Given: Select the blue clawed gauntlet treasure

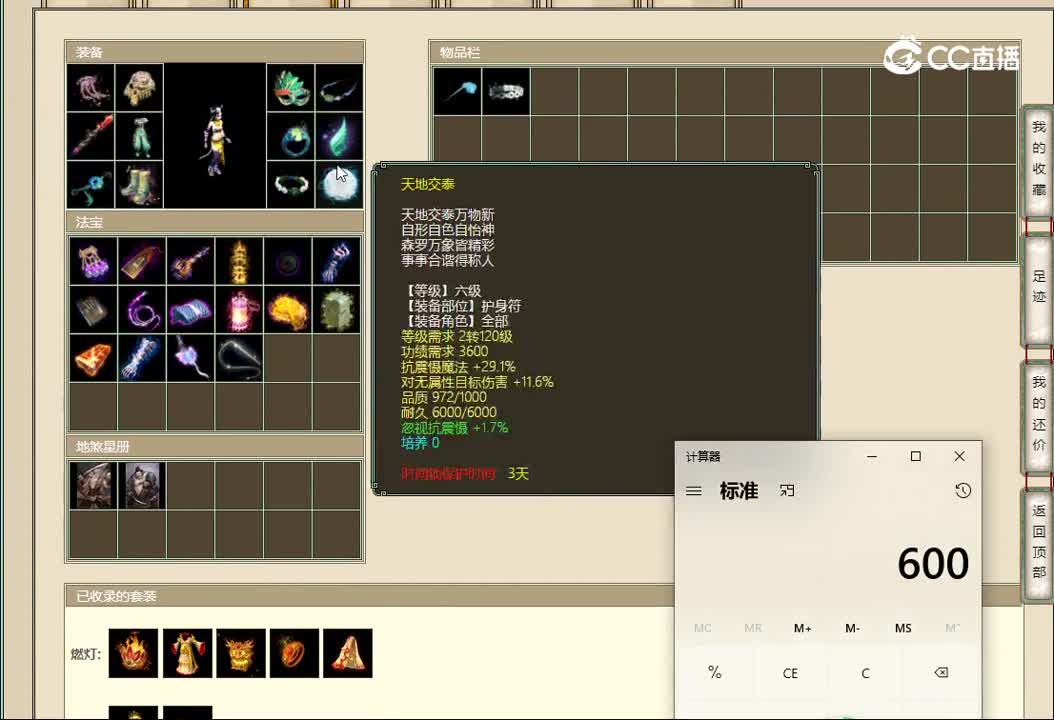Looking at the screenshot, I should (x=336, y=261).
